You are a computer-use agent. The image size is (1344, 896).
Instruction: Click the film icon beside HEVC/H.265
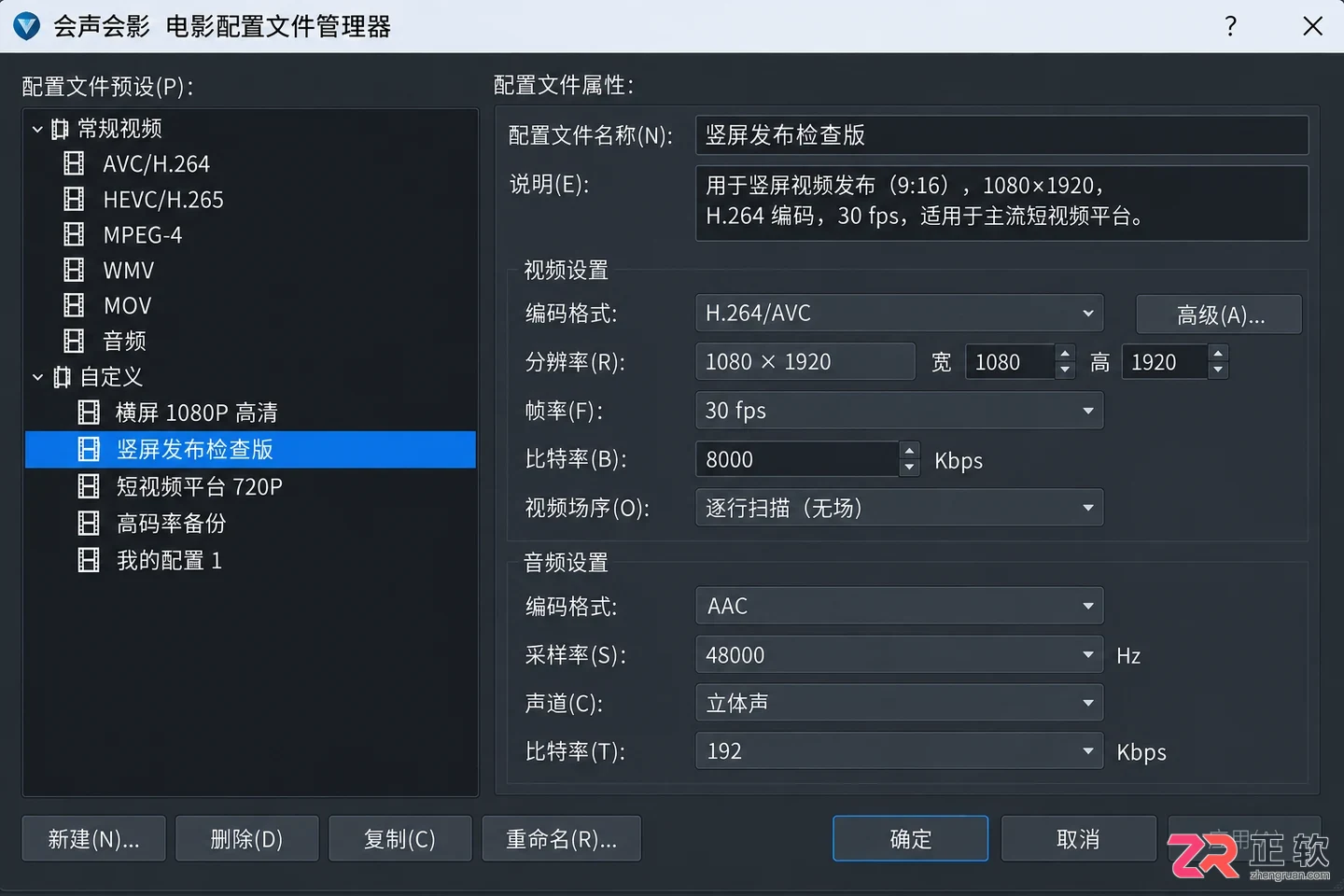pos(74,199)
